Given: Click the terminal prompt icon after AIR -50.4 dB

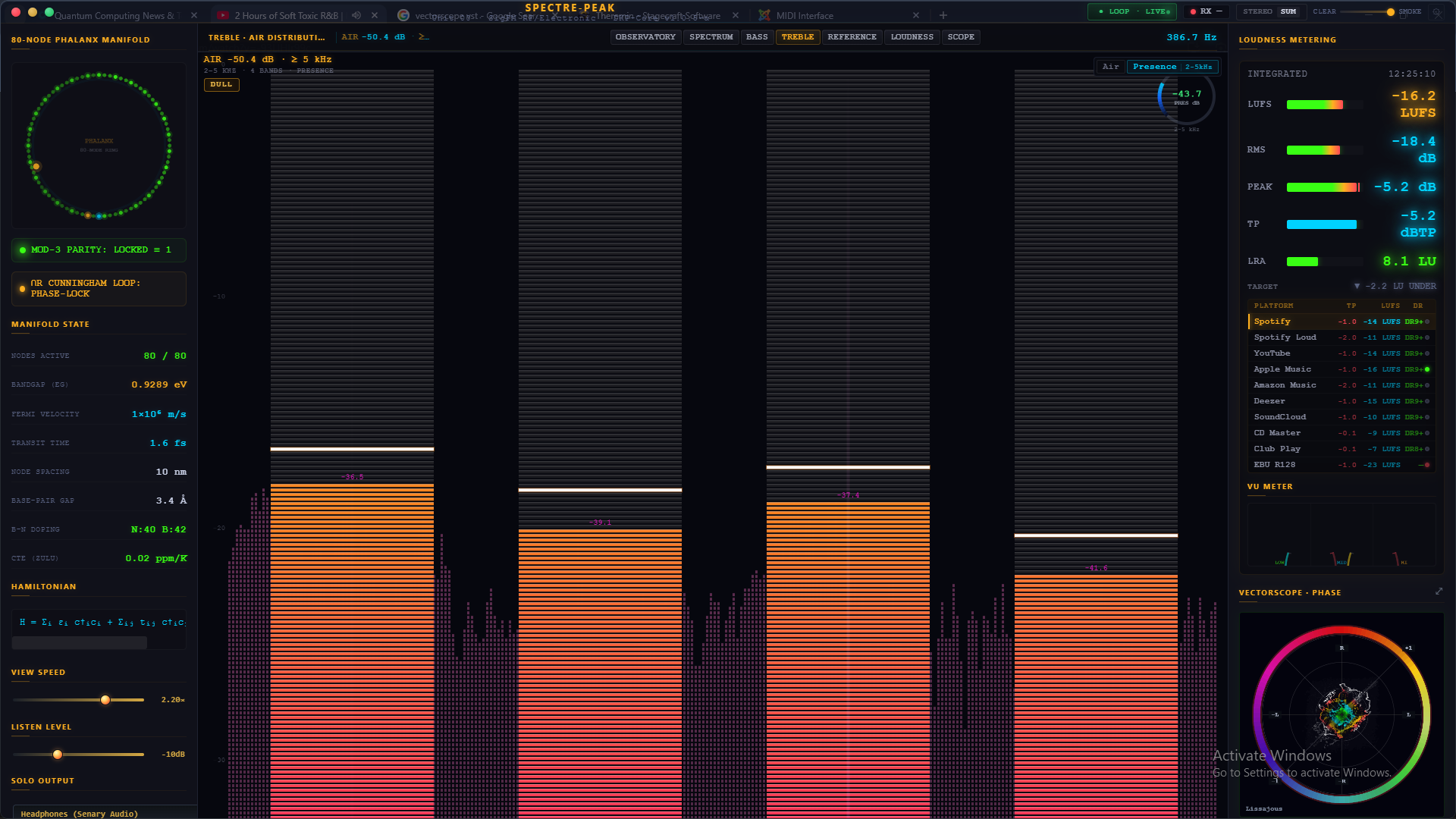Looking at the screenshot, I should [x=424, y=36].
